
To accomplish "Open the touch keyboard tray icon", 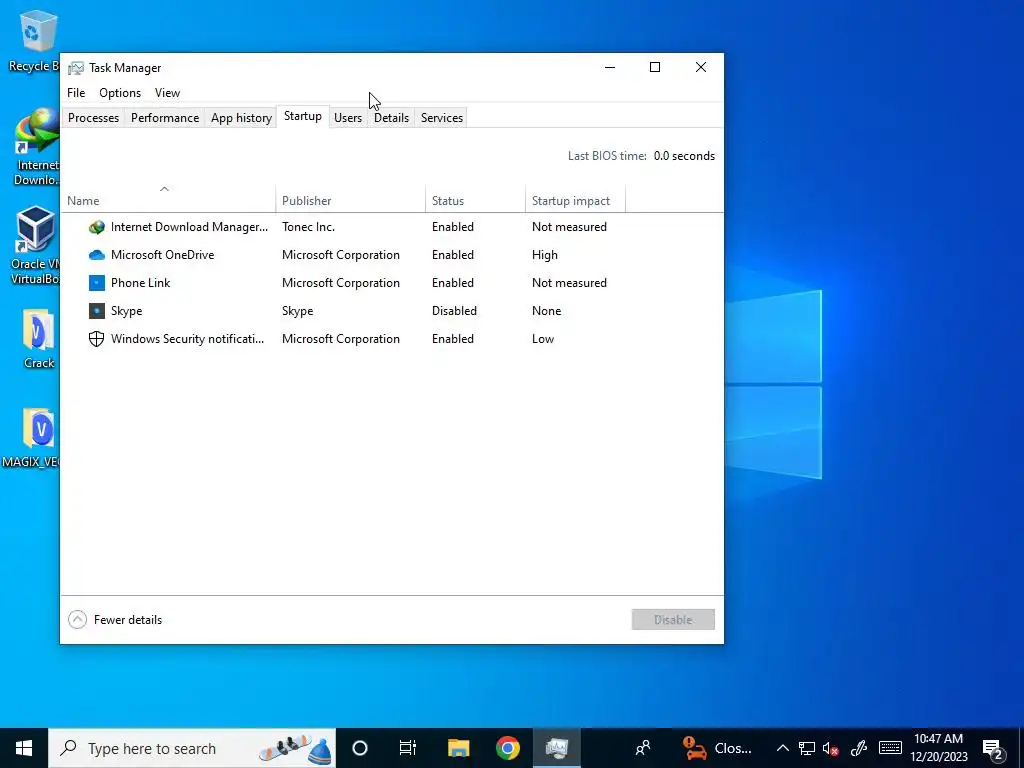I will [890, 748].
